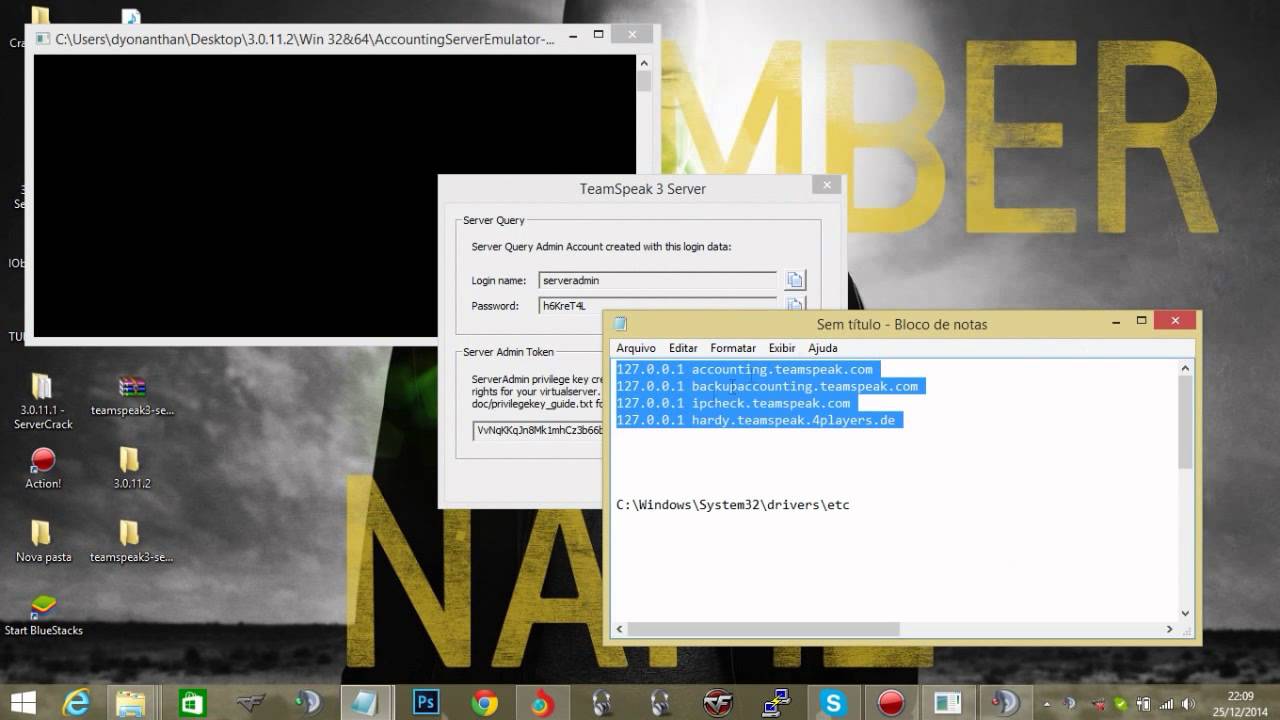Image resolution: width=1280 pixels, height=720 pixels.
Task: Click the console window title bar icon
Action: [x=42, y=39]
